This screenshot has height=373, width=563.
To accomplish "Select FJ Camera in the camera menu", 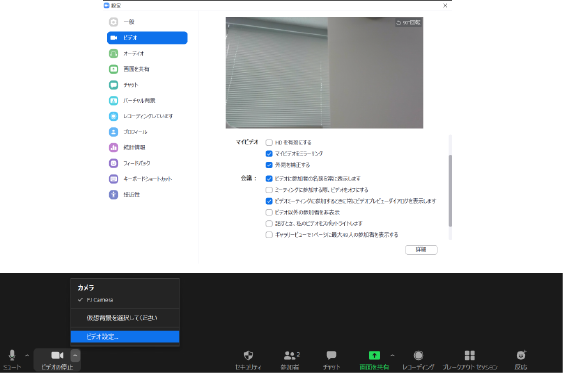I will [x=125, y=300].
